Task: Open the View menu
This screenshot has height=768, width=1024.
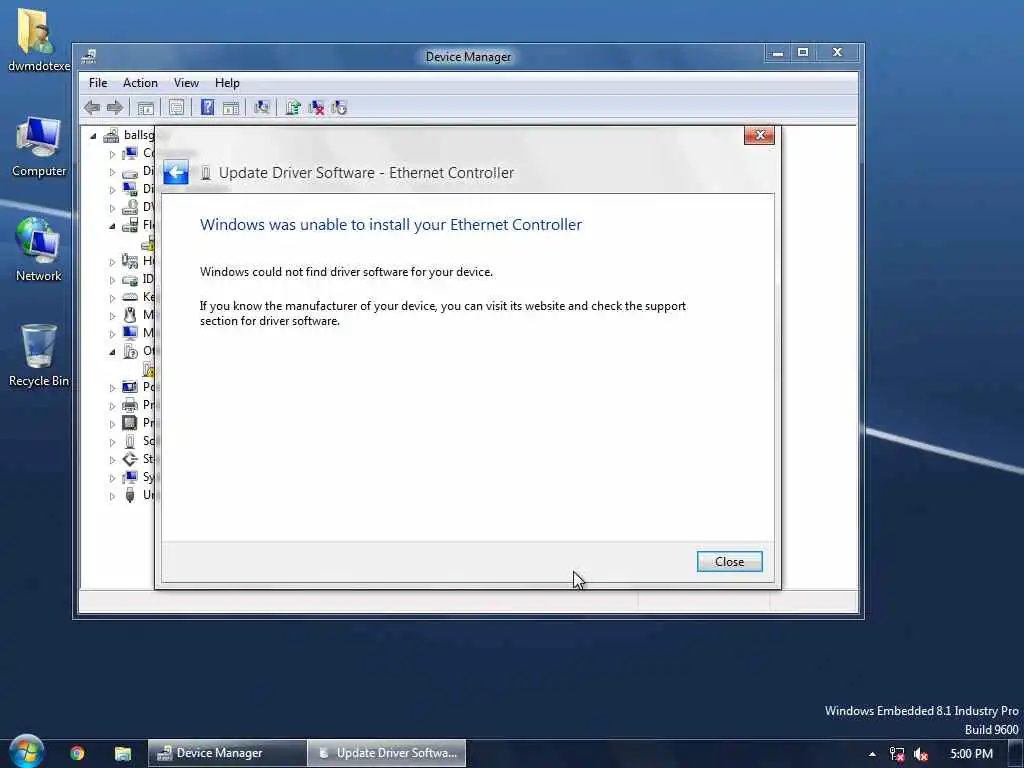Action: (x=186, y=83)
